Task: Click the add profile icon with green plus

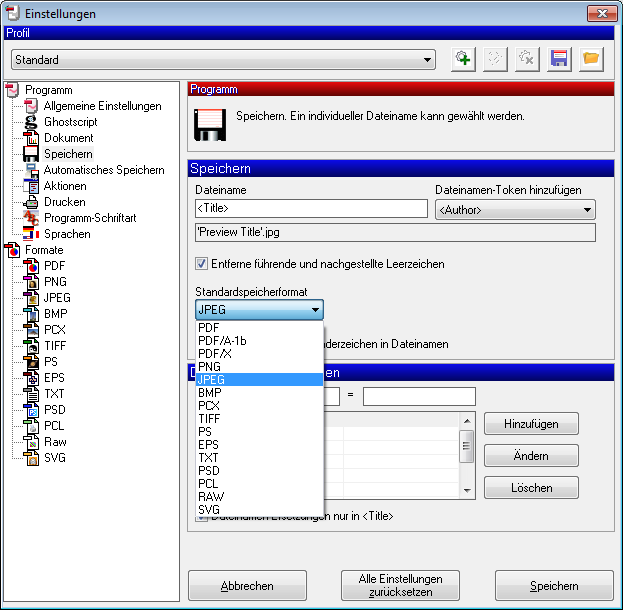Action: point(463,59)
